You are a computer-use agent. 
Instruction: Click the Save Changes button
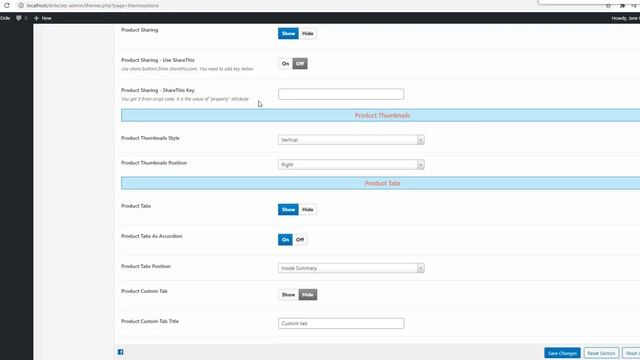[x=562, y=353]
